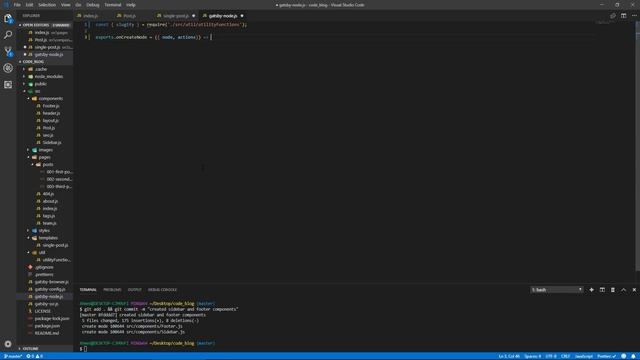Screen dimensions: 640x360
Task: Switch to the Debug Console panel tab
Action: 162,290
